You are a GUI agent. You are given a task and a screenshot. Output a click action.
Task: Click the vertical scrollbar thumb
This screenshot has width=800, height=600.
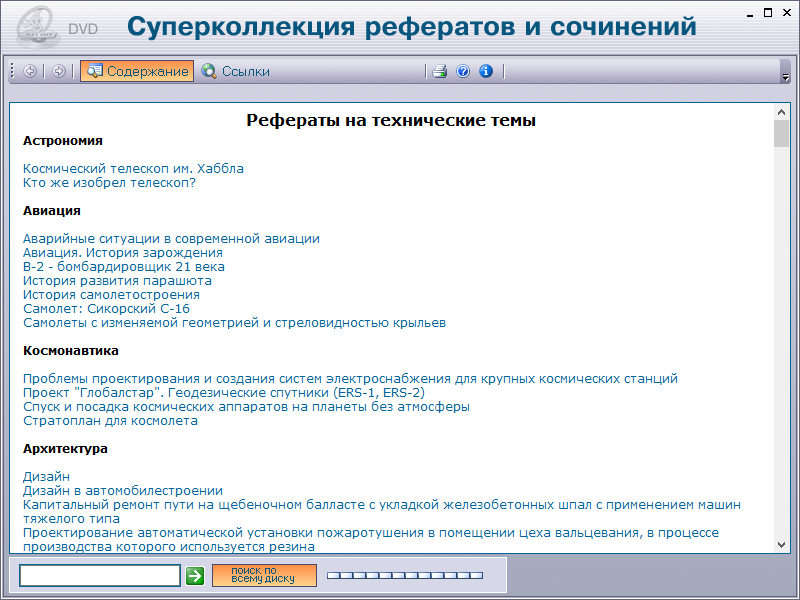(781, 134)
